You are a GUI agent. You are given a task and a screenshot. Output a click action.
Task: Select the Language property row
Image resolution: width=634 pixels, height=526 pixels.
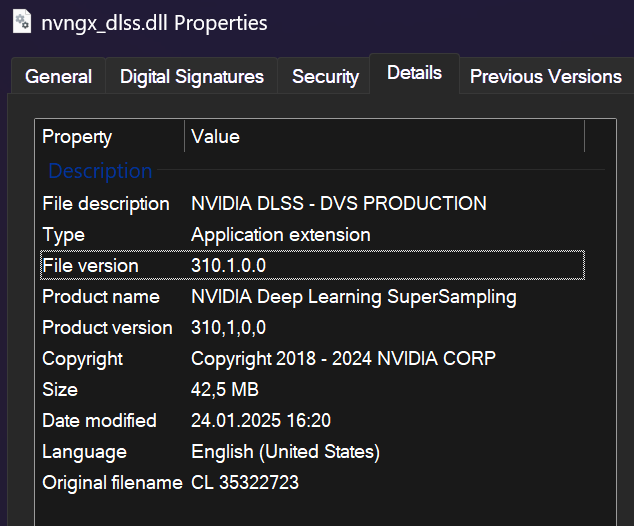click(84, 452)
